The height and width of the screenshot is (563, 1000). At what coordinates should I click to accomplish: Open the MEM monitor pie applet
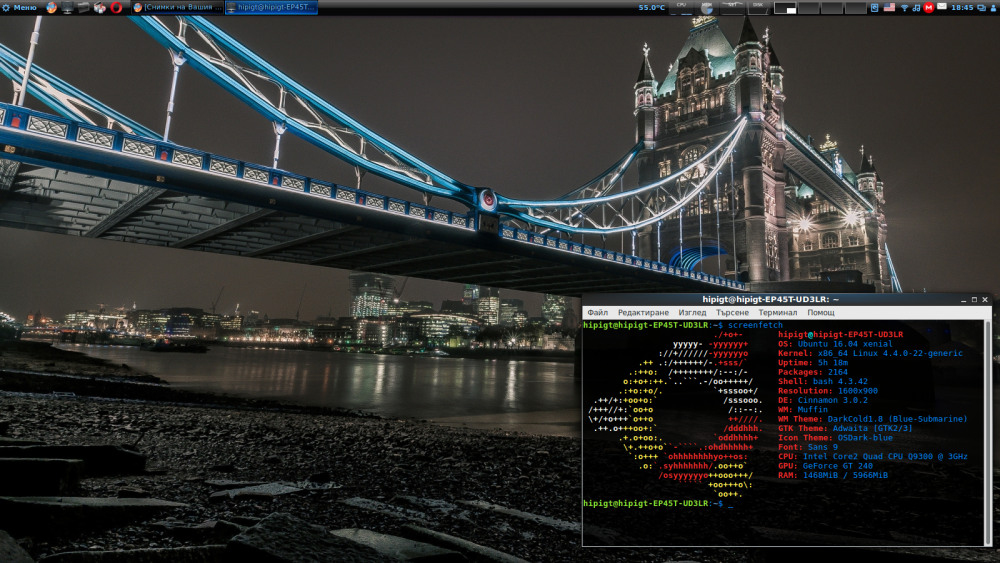tap(707, 8)
